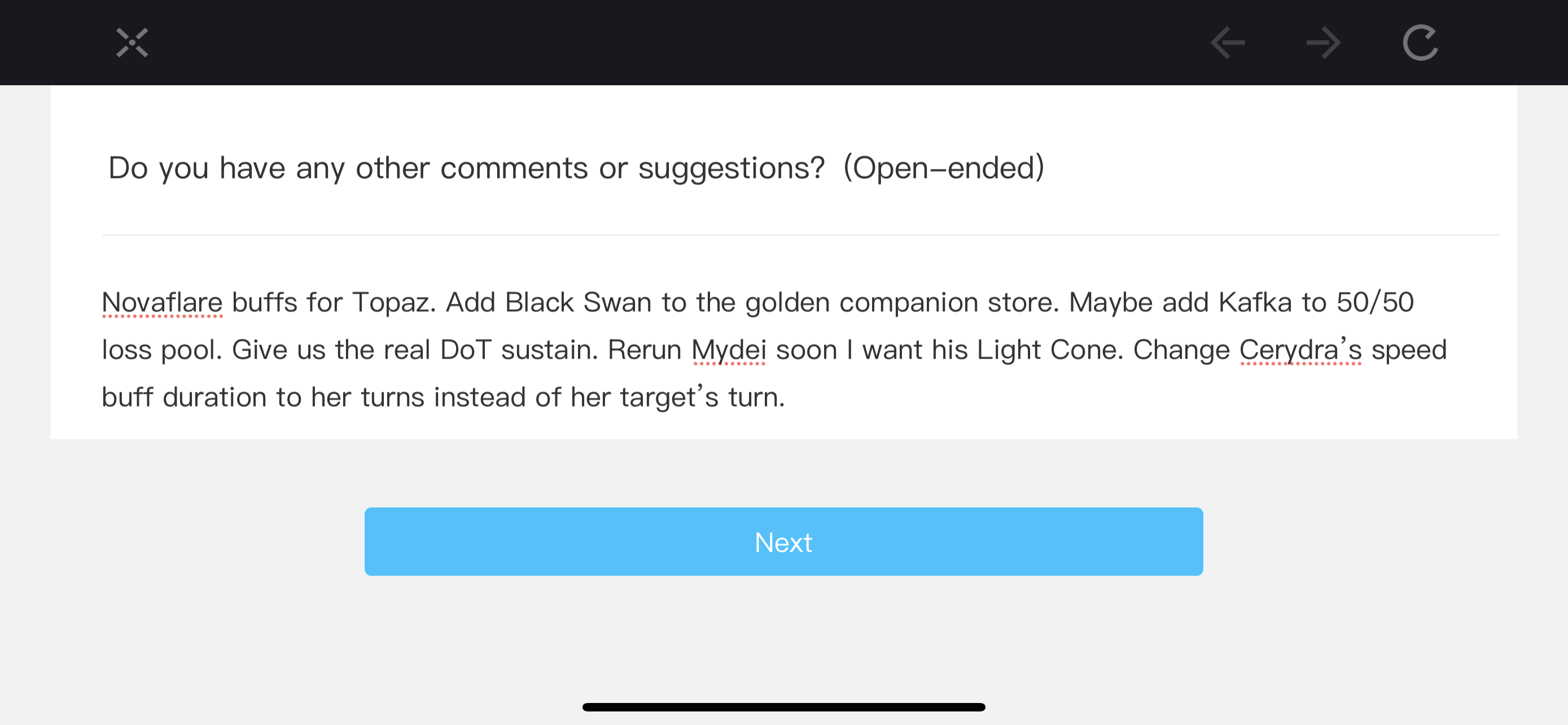Click the divider line below the question
This screenshot has width=1568, height=725.
[800, 234]
